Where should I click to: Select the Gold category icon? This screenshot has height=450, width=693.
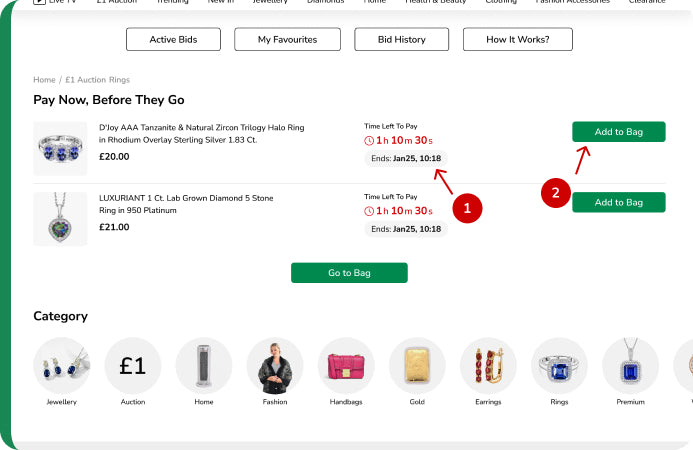click(417, 366)
